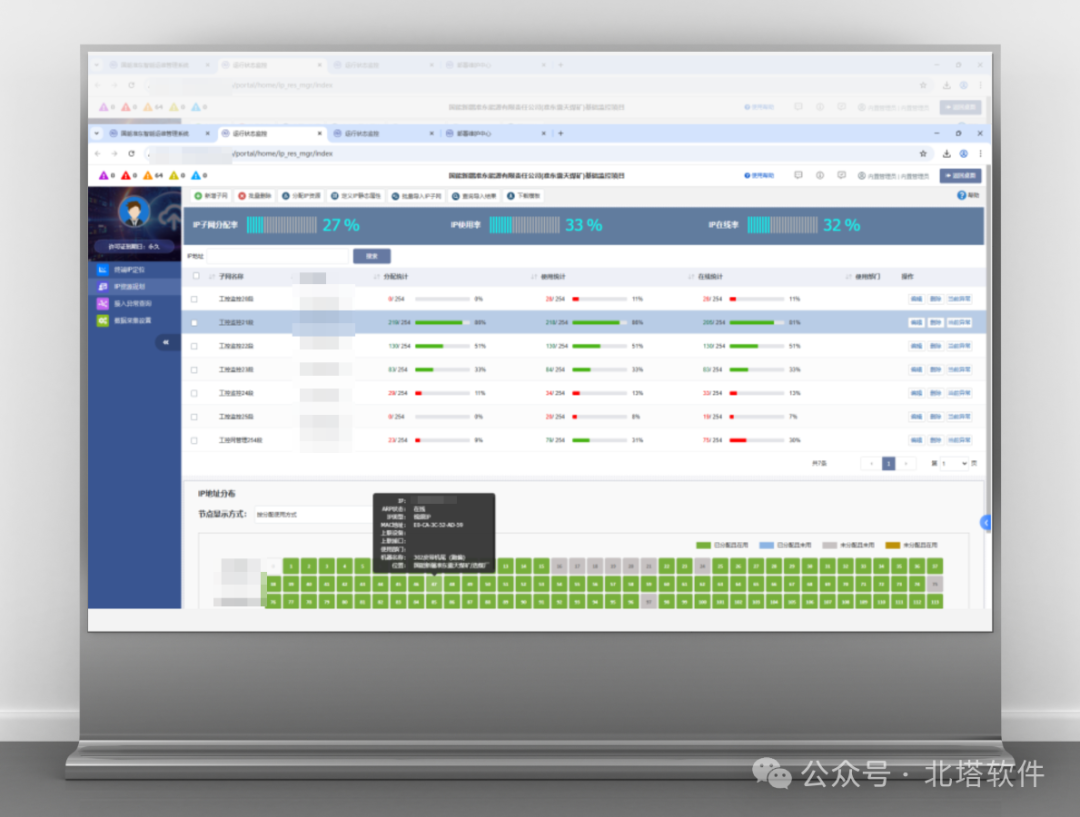Screen dimensions: 1080x817
Task: Open 终端IP定位 in the sidebar
Action: pos(135,269)
